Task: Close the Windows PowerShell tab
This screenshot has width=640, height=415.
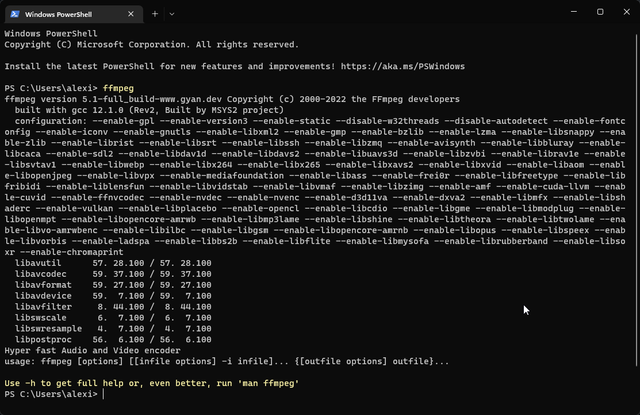Action: tap(129, 14)
